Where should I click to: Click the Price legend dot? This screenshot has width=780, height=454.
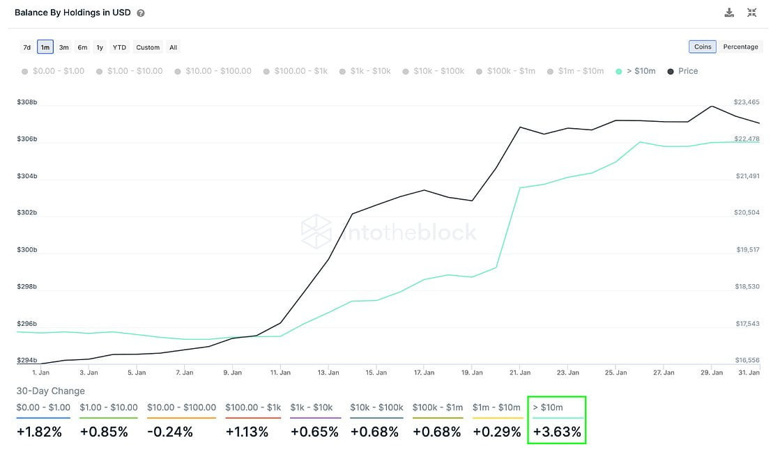pos(670,72)
